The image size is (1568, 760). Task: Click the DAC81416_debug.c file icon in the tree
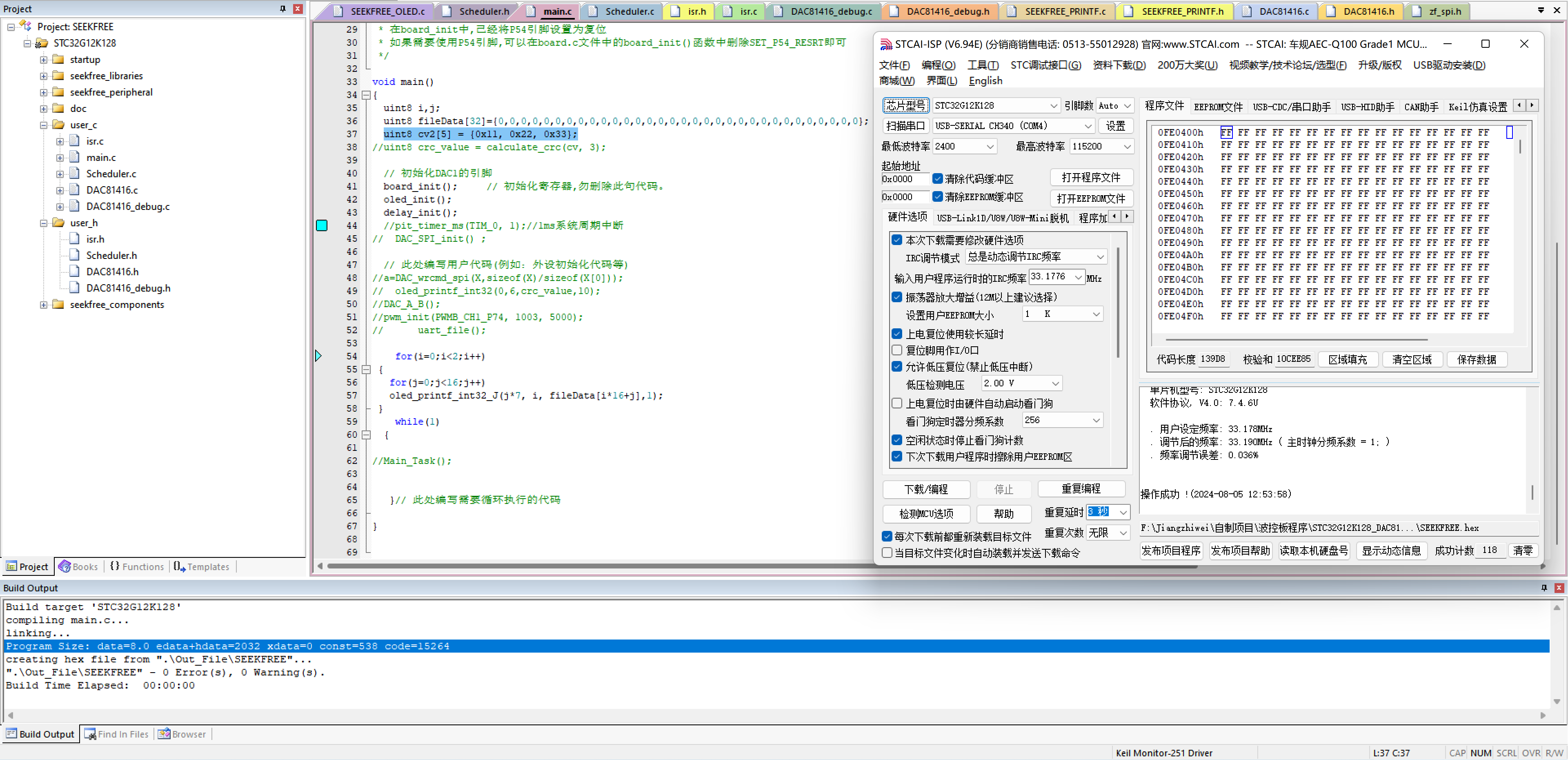tap(75, 207)
